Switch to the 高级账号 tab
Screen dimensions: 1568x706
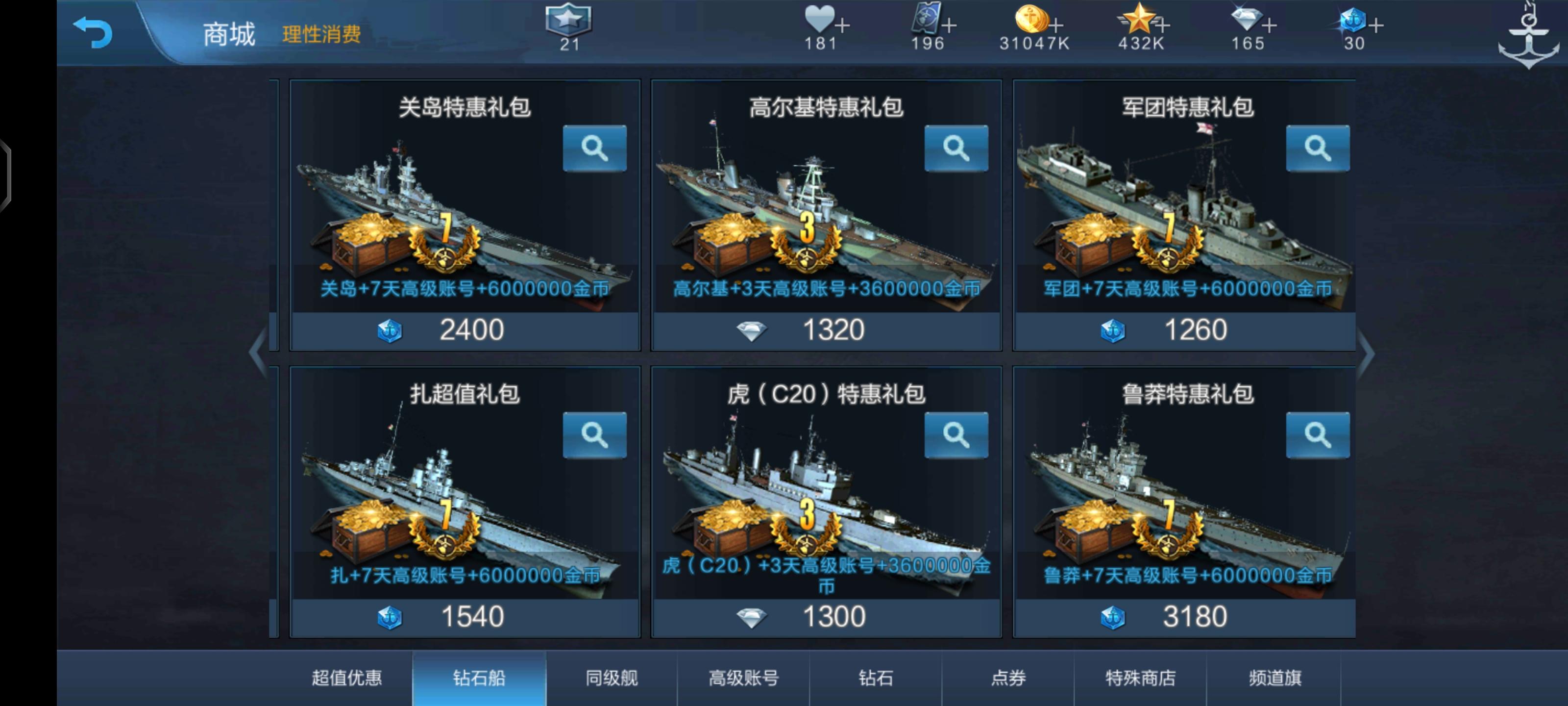(743, 678)
